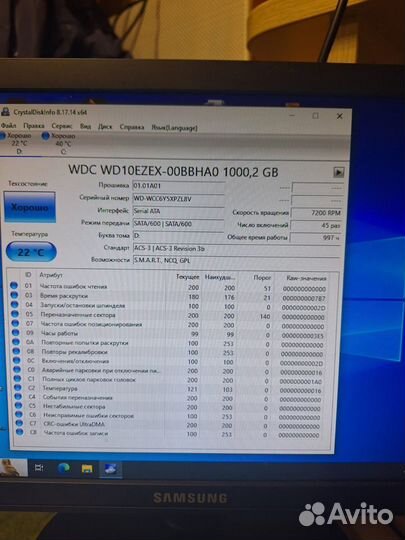Click the Serial ATA interface field
Image resolution: width=405 pixels, height=540 pixels.
(x=178, y=211)
